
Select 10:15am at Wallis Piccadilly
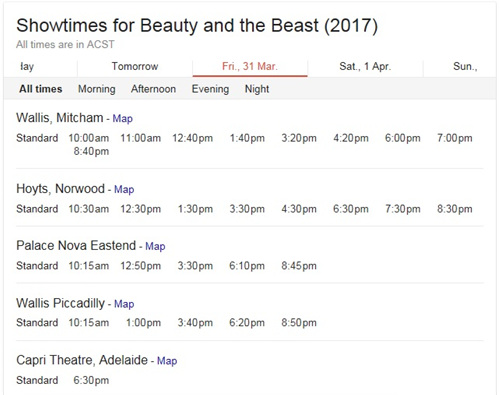[89, 323]
